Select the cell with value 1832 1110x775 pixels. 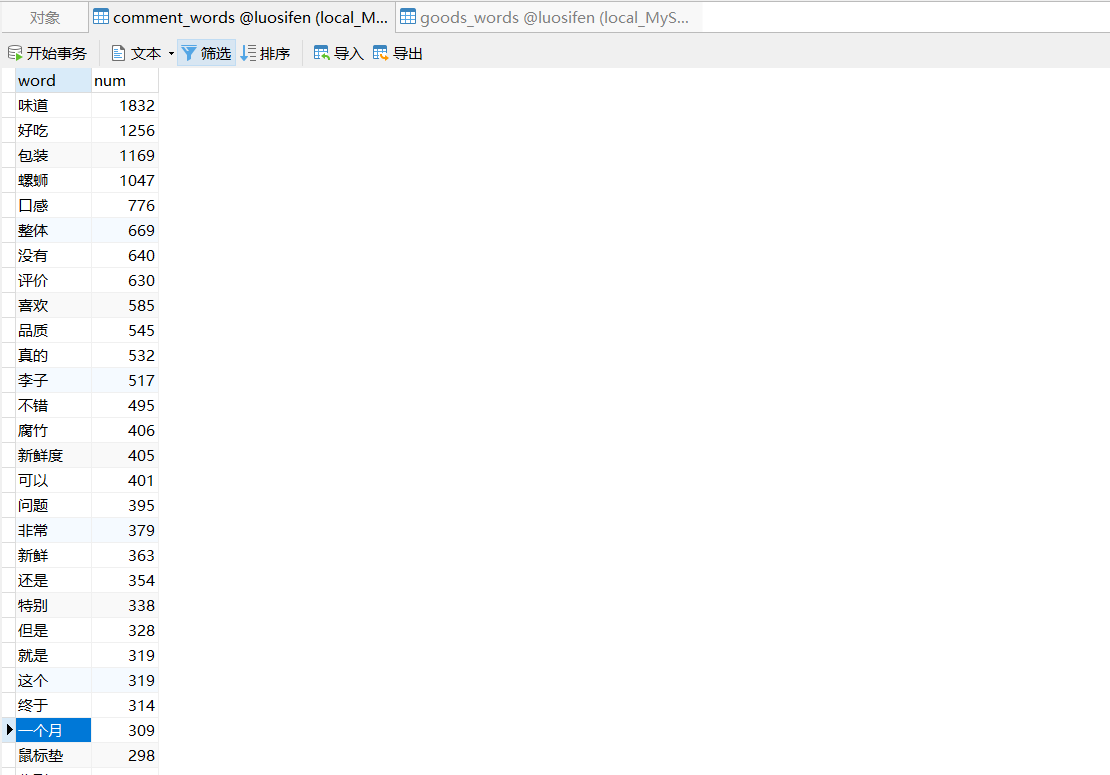coord(125,105)
